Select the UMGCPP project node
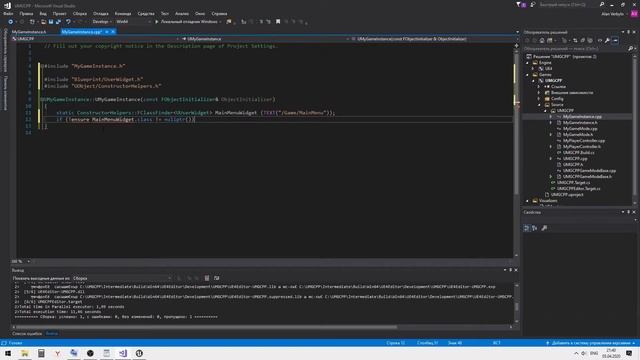The height and width of the screenshot is (360, 640). pos(553,80)
